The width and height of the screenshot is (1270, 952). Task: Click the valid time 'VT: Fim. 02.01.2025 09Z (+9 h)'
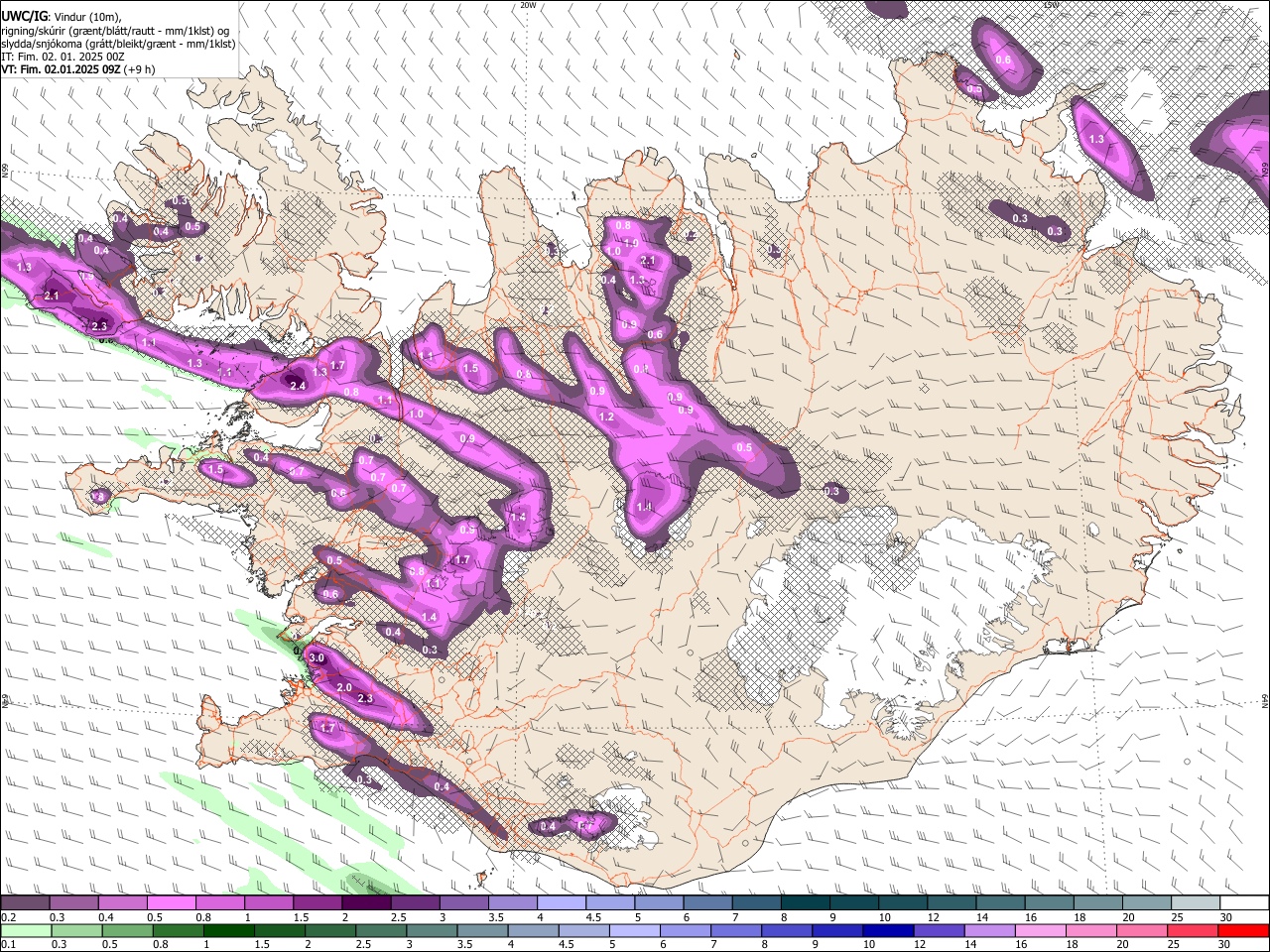76,69
